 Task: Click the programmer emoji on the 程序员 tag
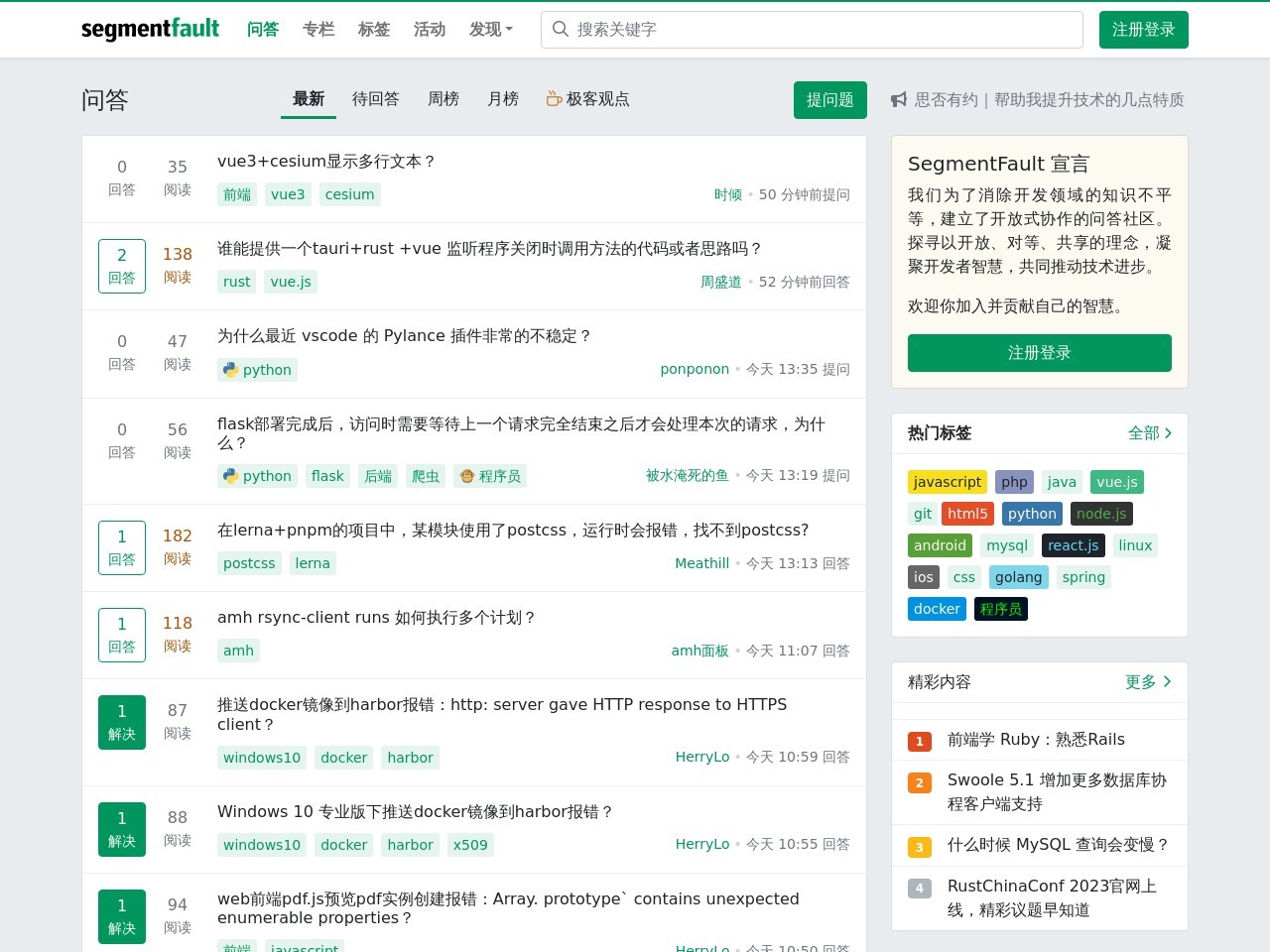pos(466,476)
